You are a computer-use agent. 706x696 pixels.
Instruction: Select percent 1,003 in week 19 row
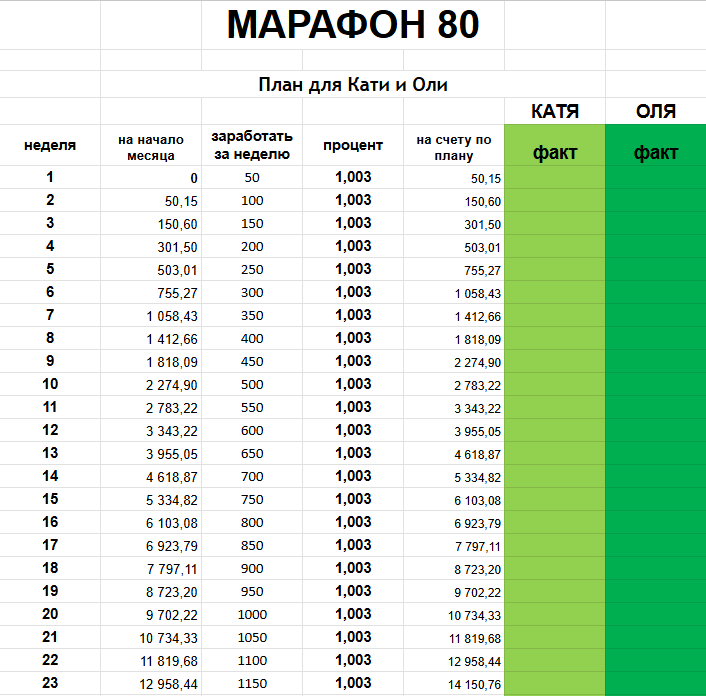point(353,591)
